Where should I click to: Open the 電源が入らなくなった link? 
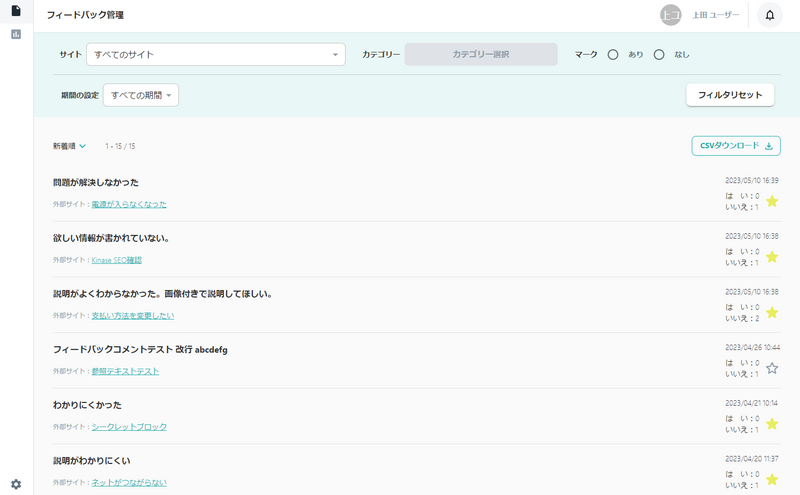tap(129, 204)
